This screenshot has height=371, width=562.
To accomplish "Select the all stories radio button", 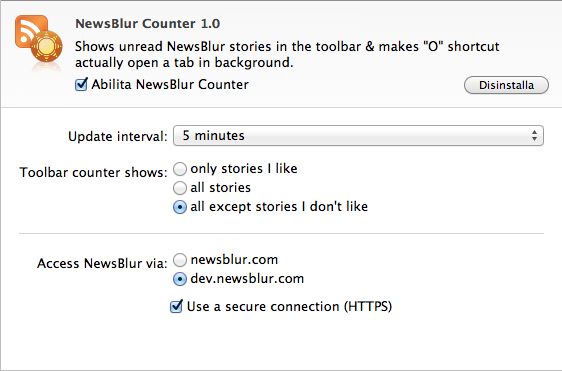I will coord(180,188).
